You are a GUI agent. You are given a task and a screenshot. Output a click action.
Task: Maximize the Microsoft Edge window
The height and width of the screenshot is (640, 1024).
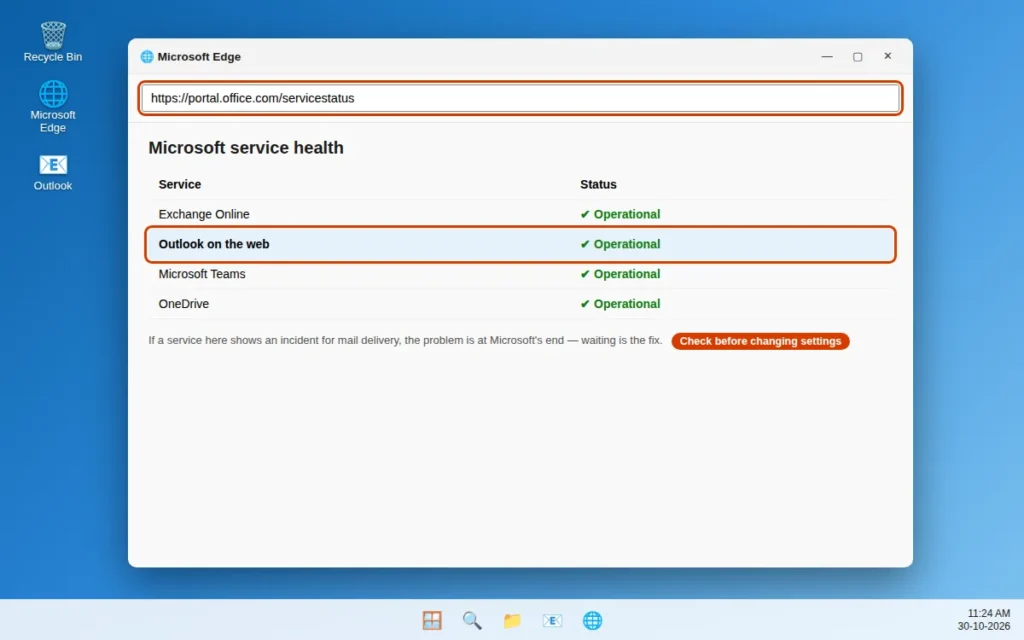(x=857, y=56)
